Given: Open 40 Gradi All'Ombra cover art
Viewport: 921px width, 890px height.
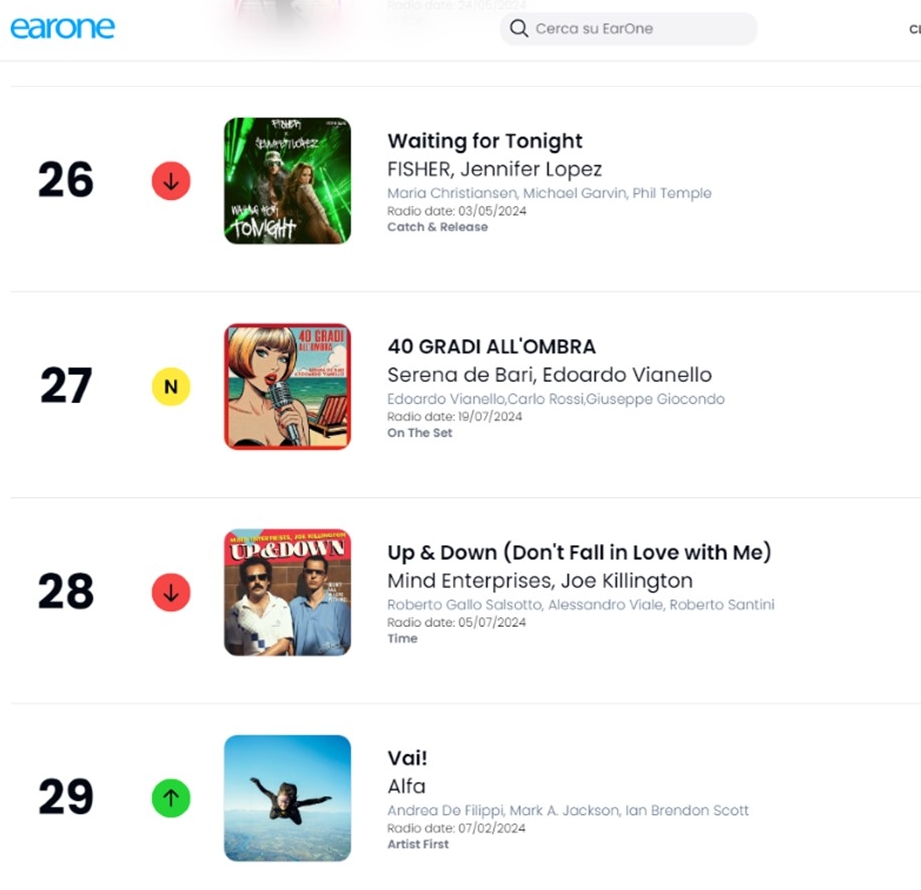Looking at the screenshot, I should [x=287, y=387].
